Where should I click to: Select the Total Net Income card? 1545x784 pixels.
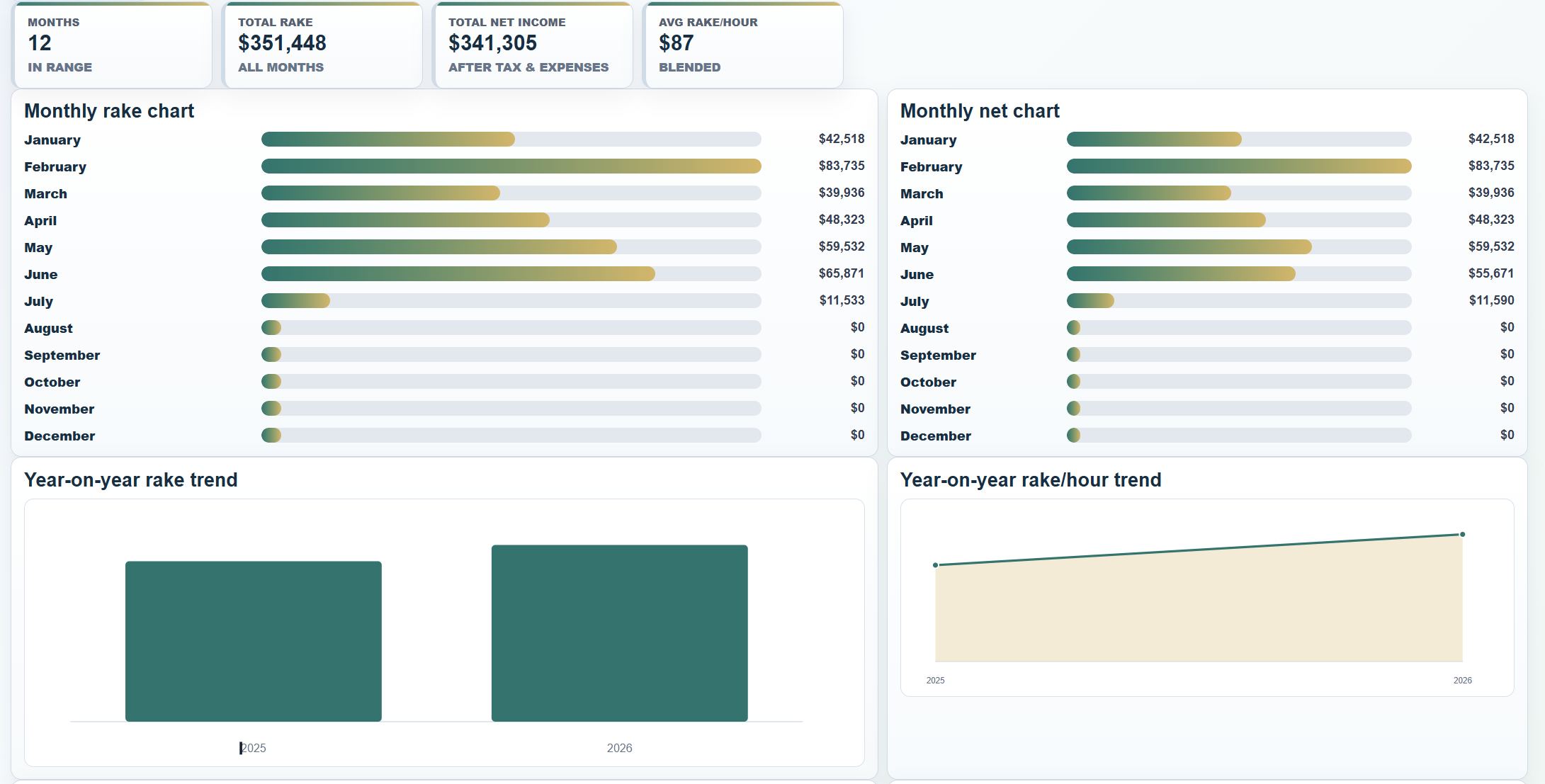point(533,45)
